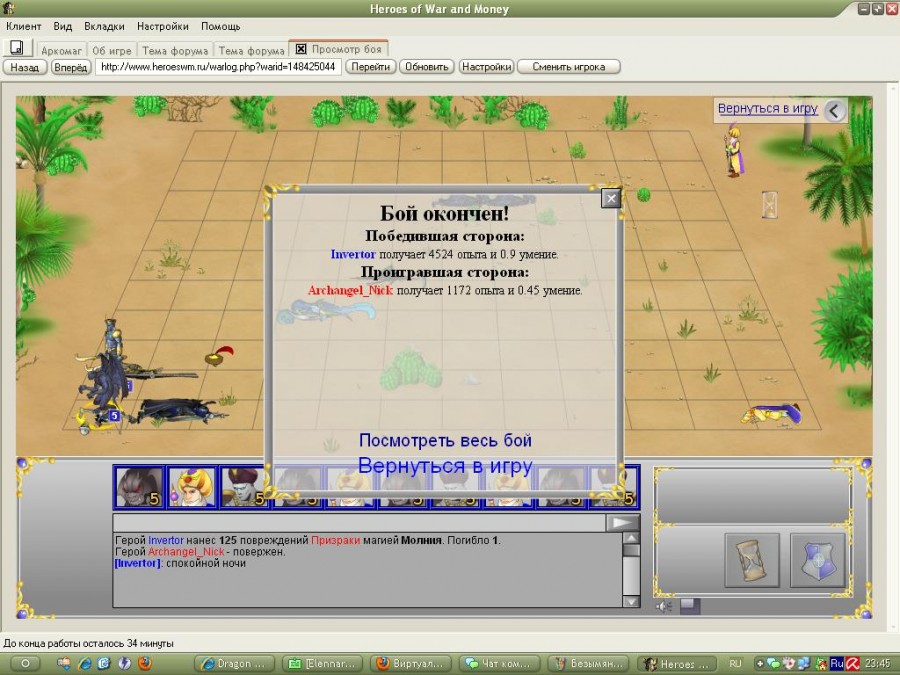
Task: Select the third portrait with purple hat
Action: [243, 487]
